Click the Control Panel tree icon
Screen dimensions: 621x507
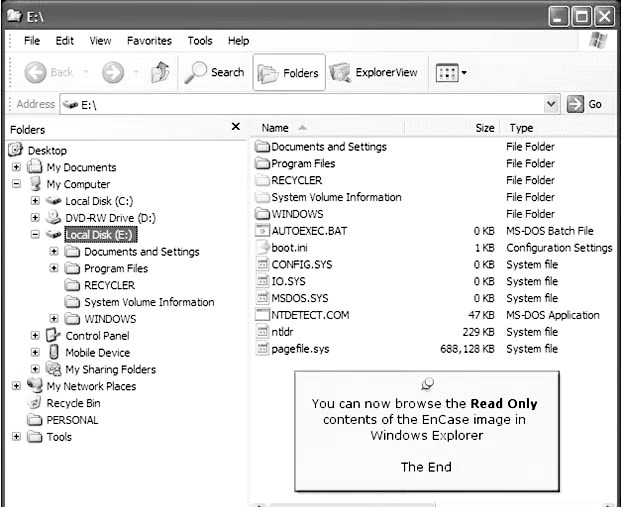pos(54,336)
